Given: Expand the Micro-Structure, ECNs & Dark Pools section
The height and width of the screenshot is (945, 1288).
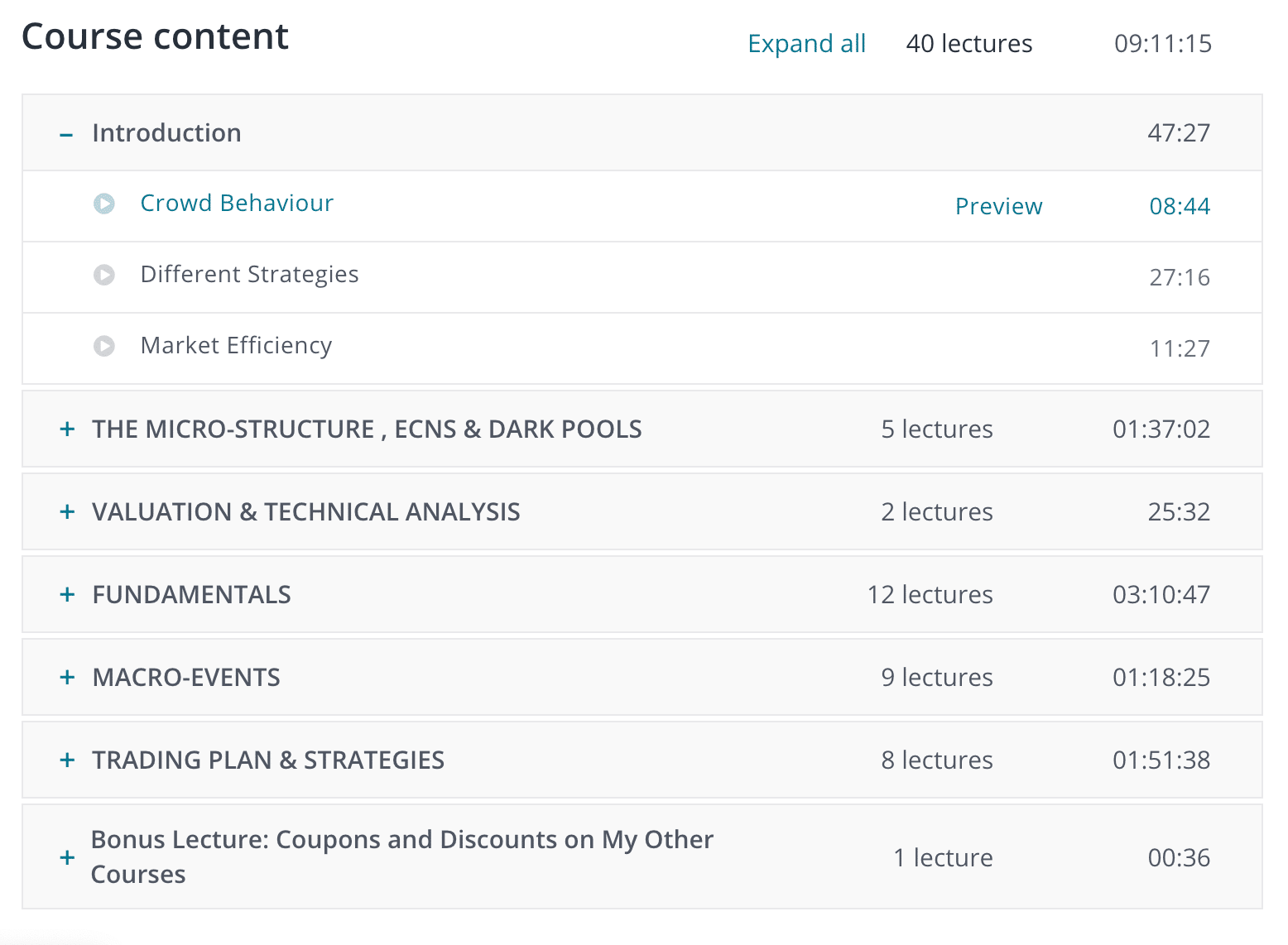Looking at the screenshot, I should (67, 429).
